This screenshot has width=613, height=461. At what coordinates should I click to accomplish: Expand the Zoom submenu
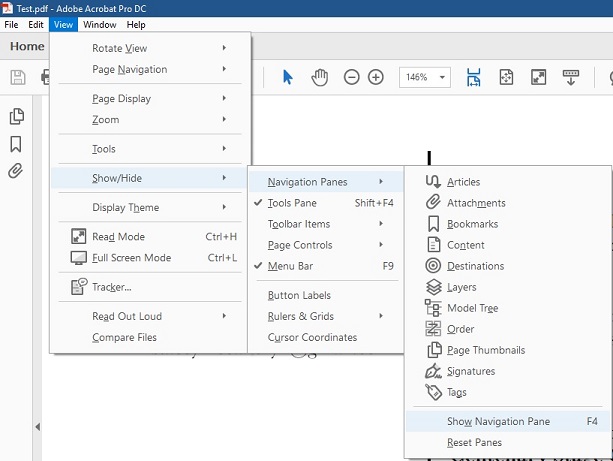click(150, 120)
